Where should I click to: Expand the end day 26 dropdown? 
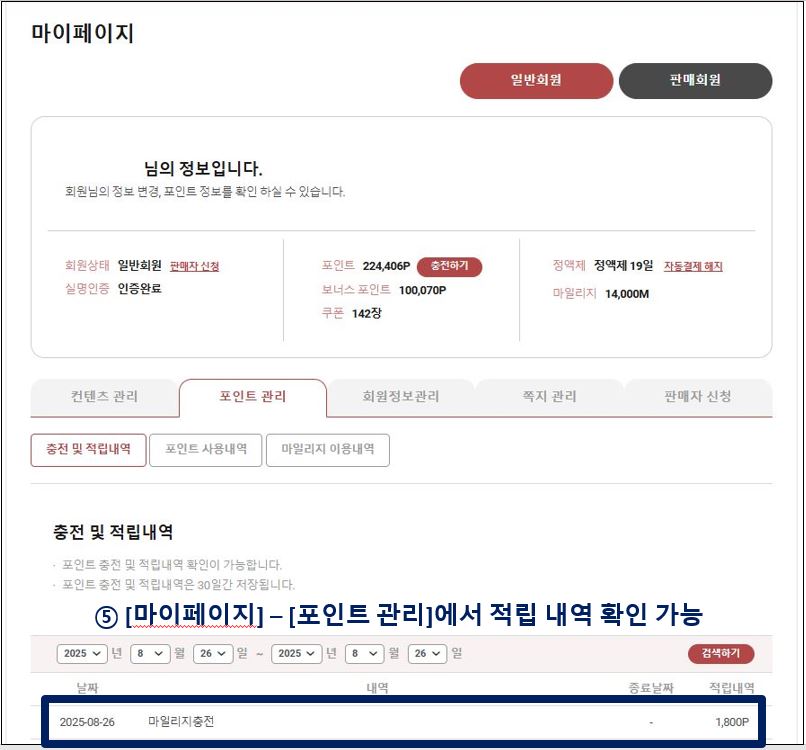coord(427,653)
